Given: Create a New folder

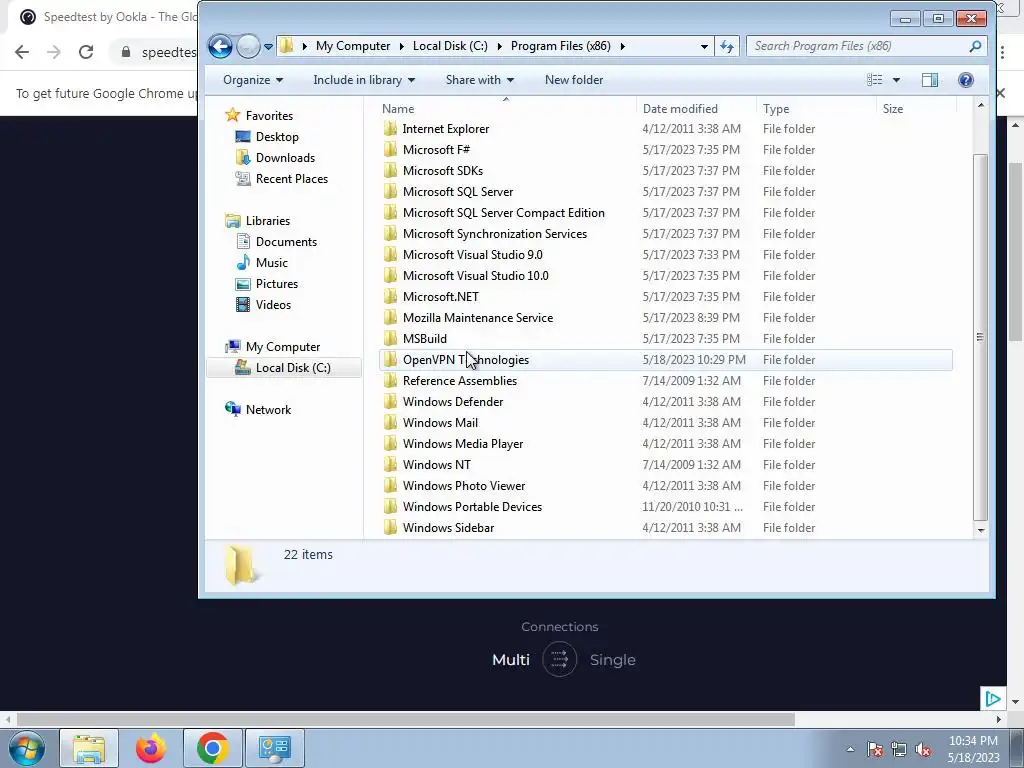Looking at the screenshot, I should click(574, 80).
